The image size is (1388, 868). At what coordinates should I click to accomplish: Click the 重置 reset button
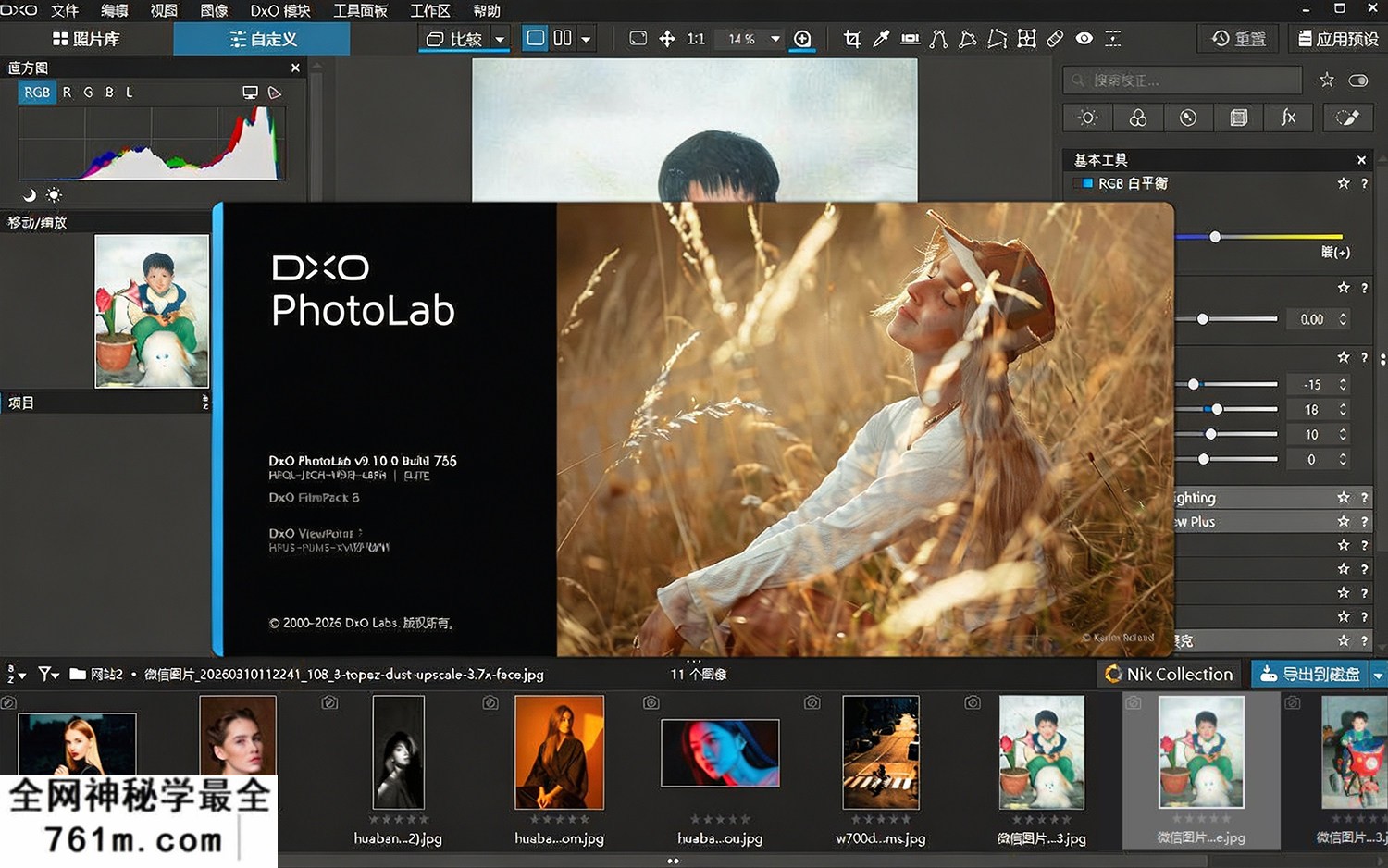pos(1238,39)
